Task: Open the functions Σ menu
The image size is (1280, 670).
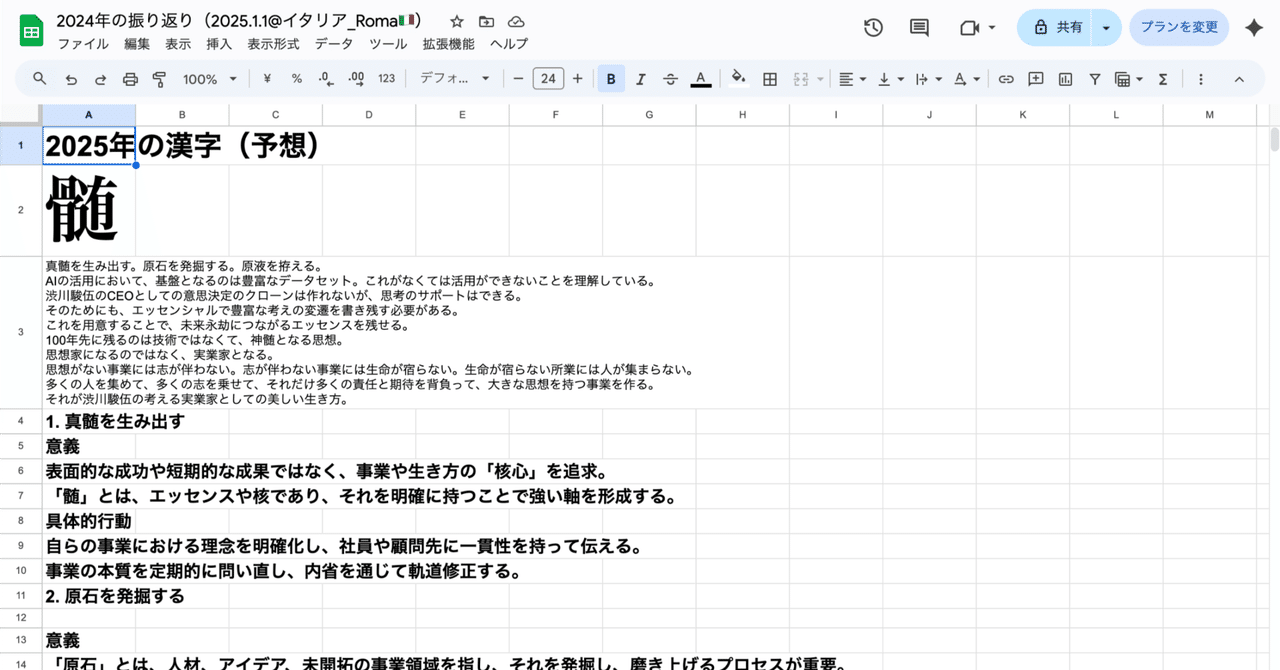Action: click(x=1163, y=78)
